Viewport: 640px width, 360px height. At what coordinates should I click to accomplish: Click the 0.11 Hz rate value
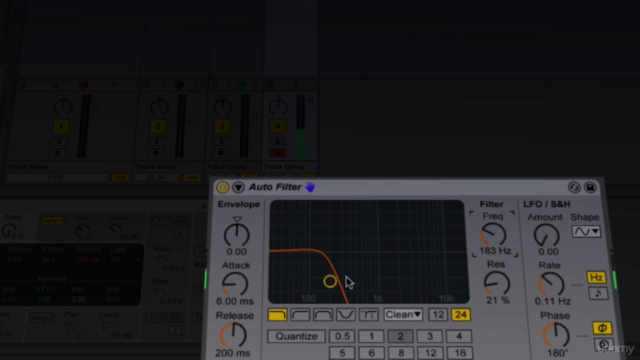pyautogui.click(x=553, y=301)
